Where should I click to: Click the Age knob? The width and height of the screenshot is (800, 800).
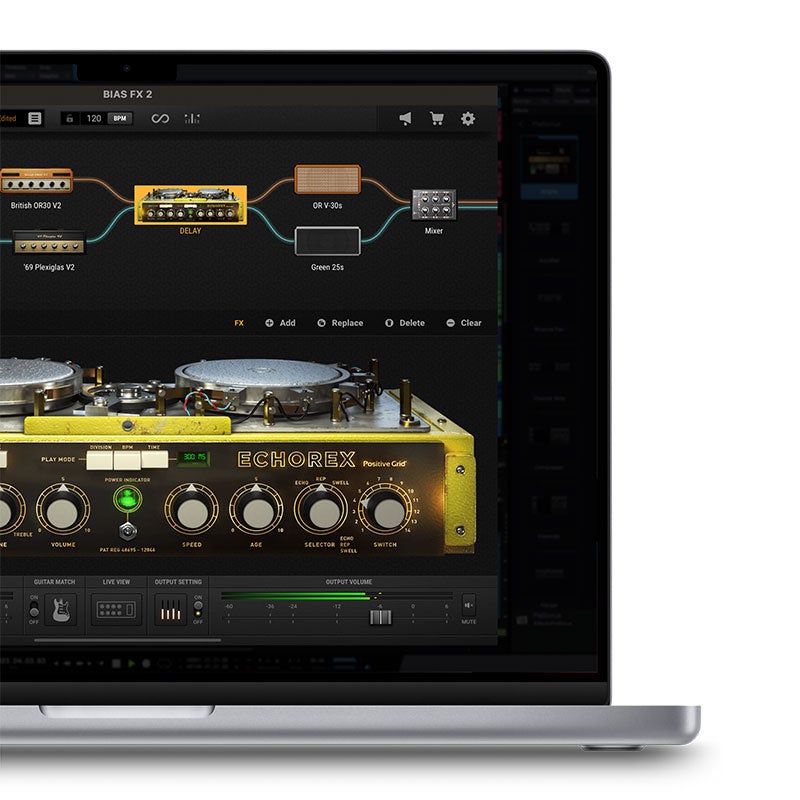pyautogui.click(x=256, y=511)
